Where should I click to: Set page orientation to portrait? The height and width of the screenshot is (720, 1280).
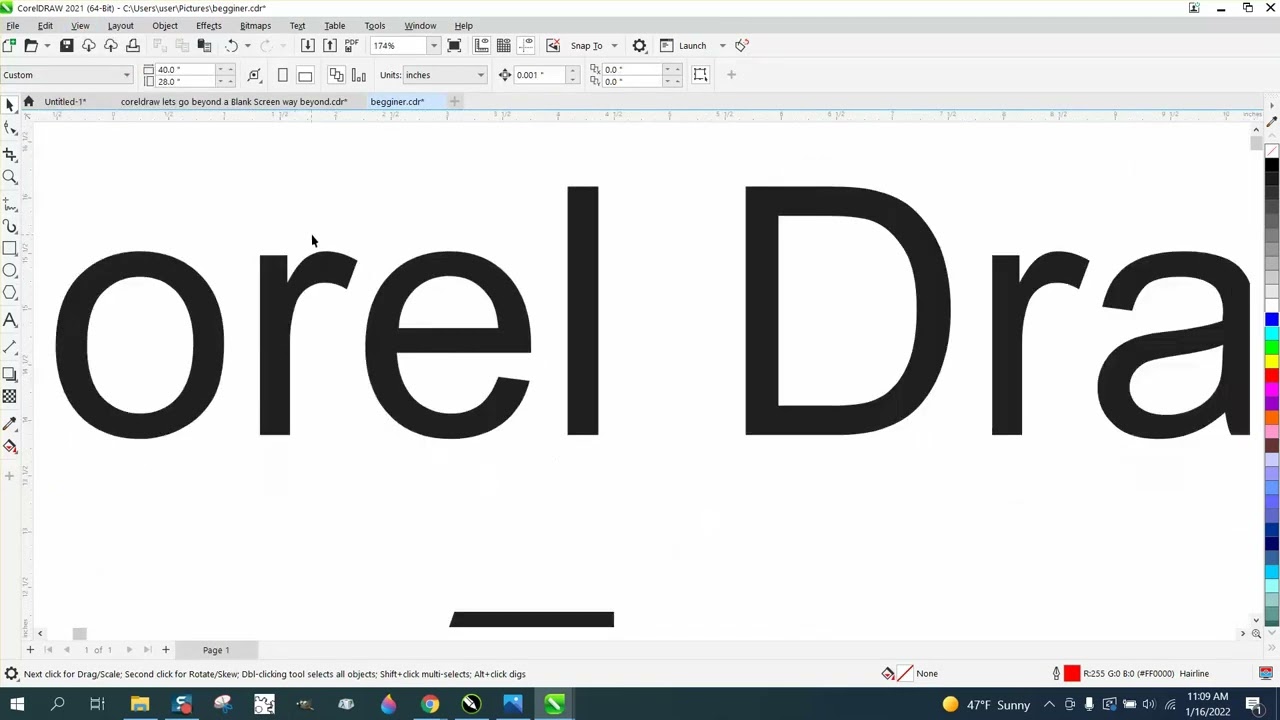click(282, 75)
